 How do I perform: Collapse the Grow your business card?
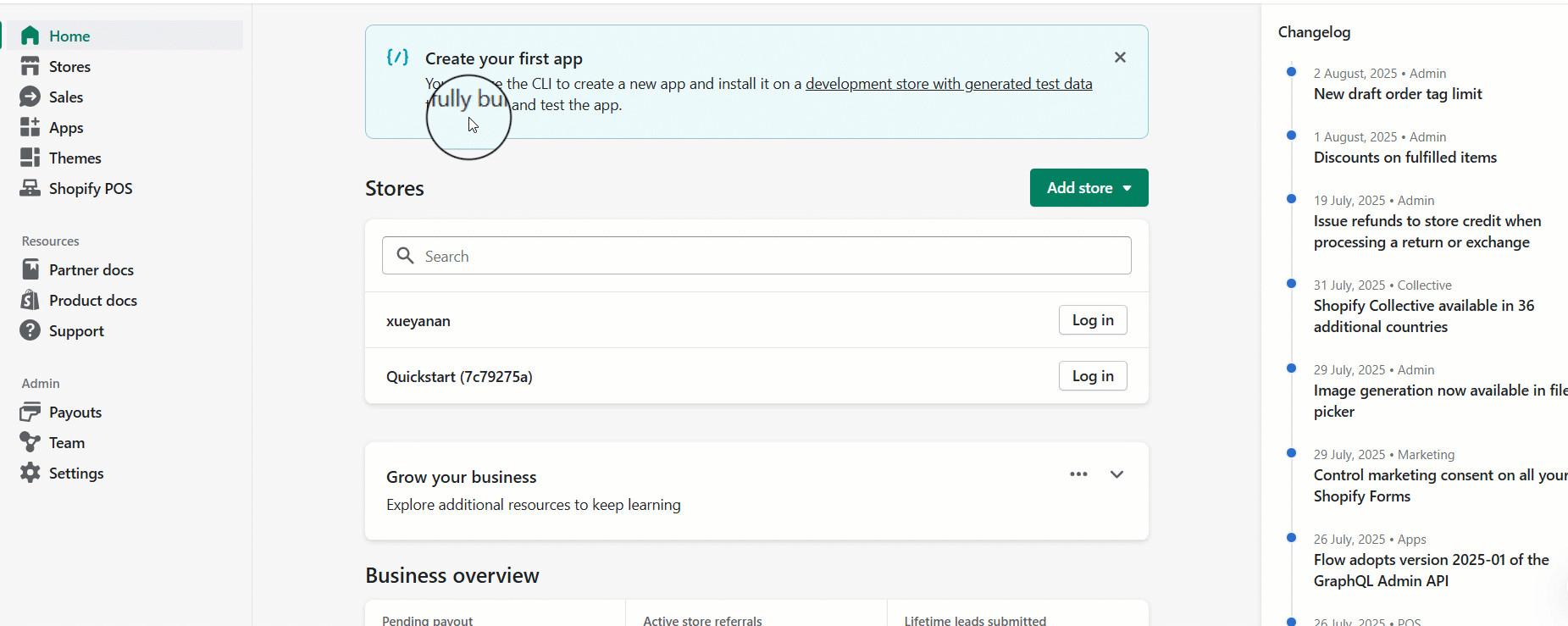click(1116, 474)
